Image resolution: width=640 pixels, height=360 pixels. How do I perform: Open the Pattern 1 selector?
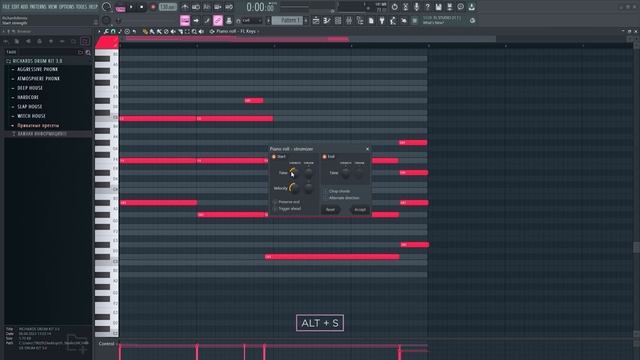pyautogui.click(x=287, y=20)
